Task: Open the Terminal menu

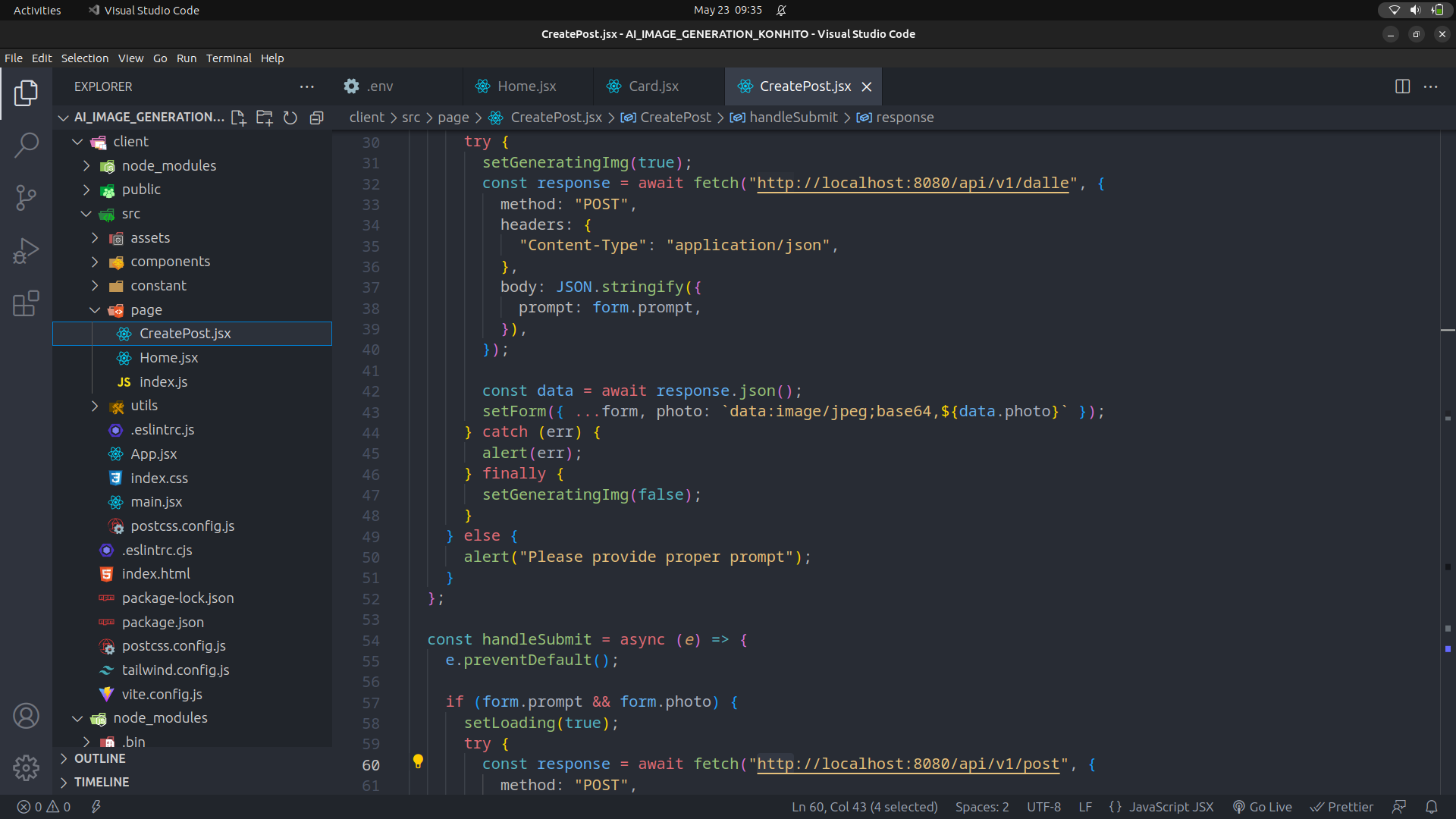Action: (228, 58)
